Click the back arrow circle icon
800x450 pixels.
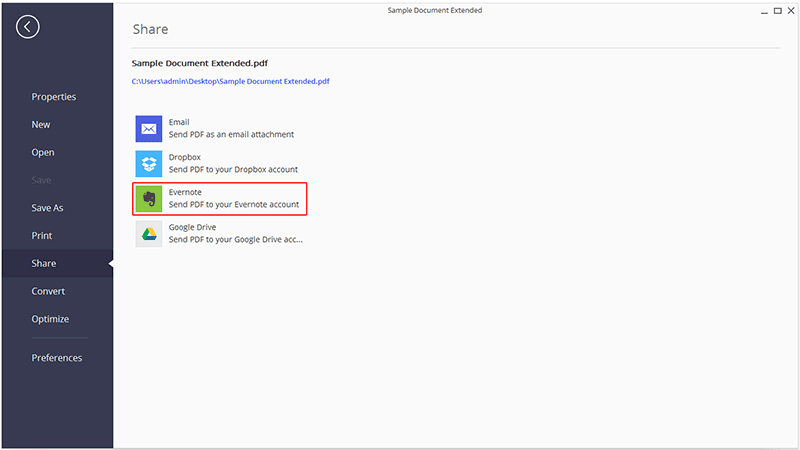(x=28, y=27)
